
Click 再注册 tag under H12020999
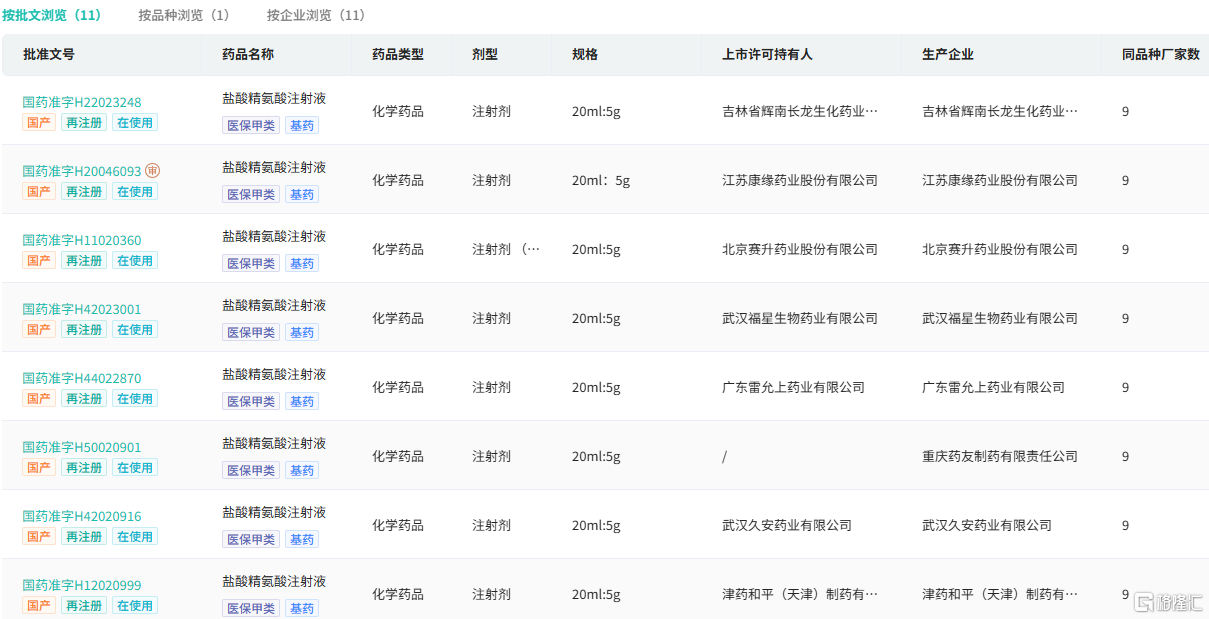point(84,605)
